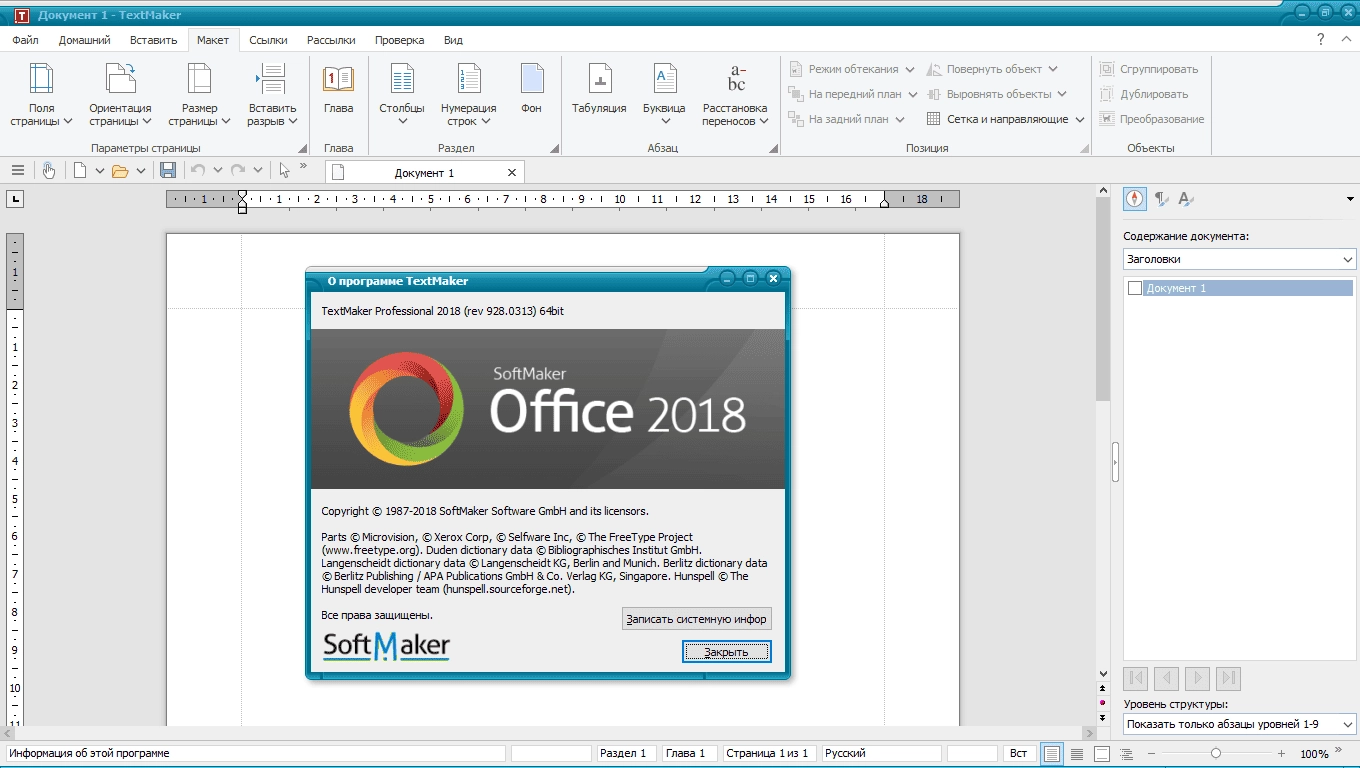This screenshot has width=1360, height=768.
Task: Close the Документ 1 document tab
Action: pyautogui.click(x=512, y=172)
